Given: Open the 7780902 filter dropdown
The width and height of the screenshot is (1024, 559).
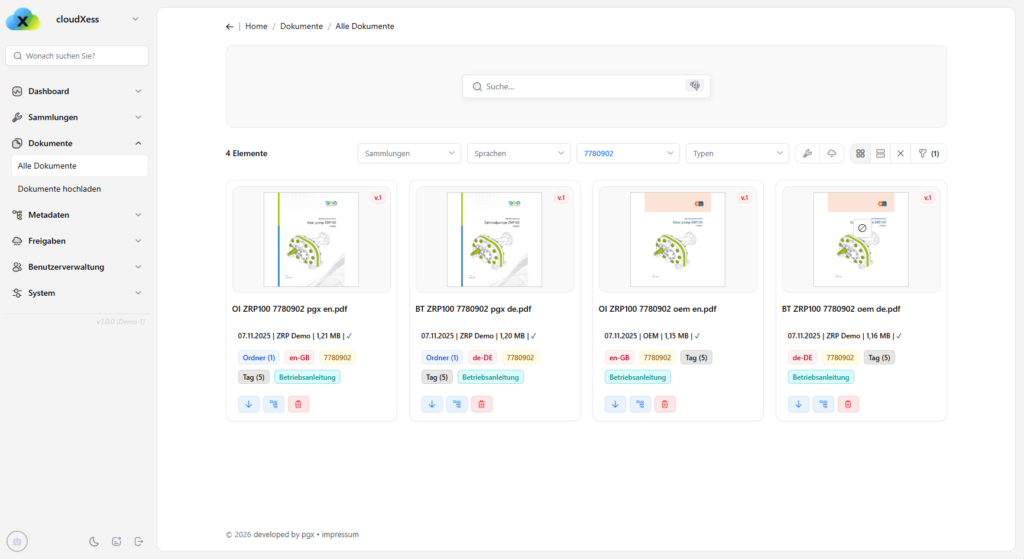Looking at the screenshot, I should 628,153.
